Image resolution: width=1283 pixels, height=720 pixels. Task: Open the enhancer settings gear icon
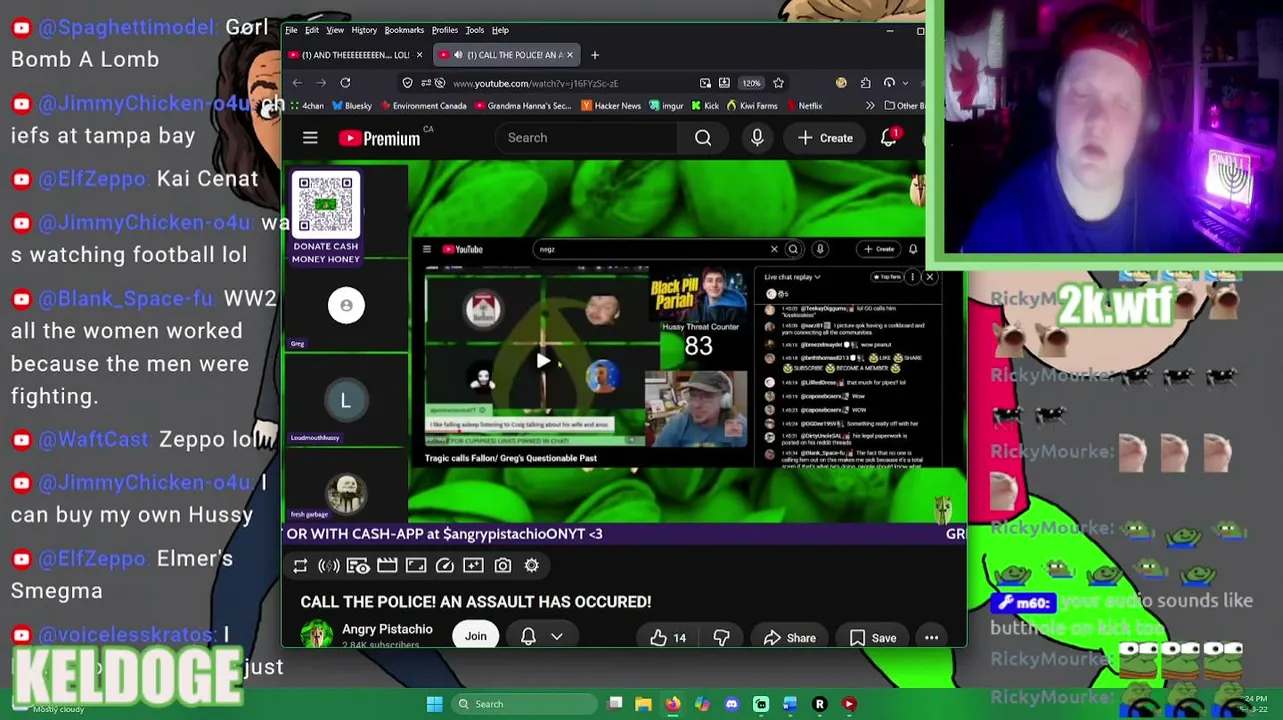pos(532,566)
